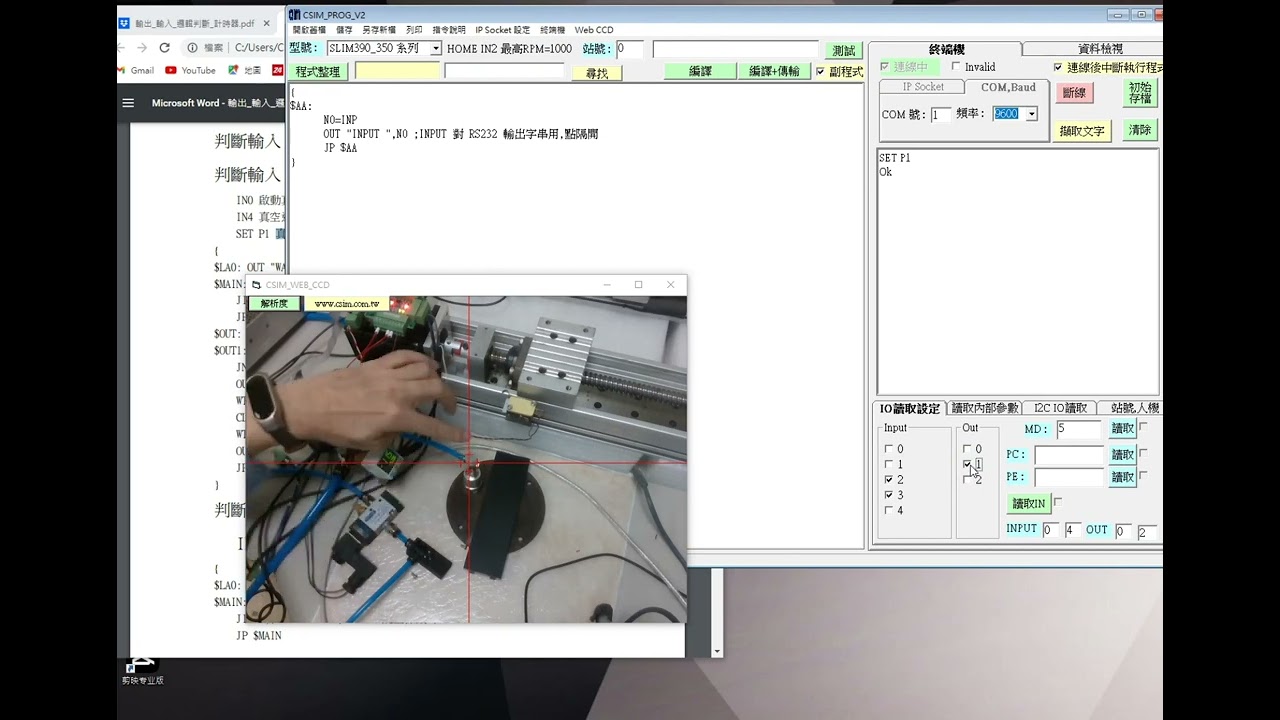The height and width of the screenshot is (720, 1280).
Task: Toggle Out 0 checkbox
Action: (x=967, y=449)
